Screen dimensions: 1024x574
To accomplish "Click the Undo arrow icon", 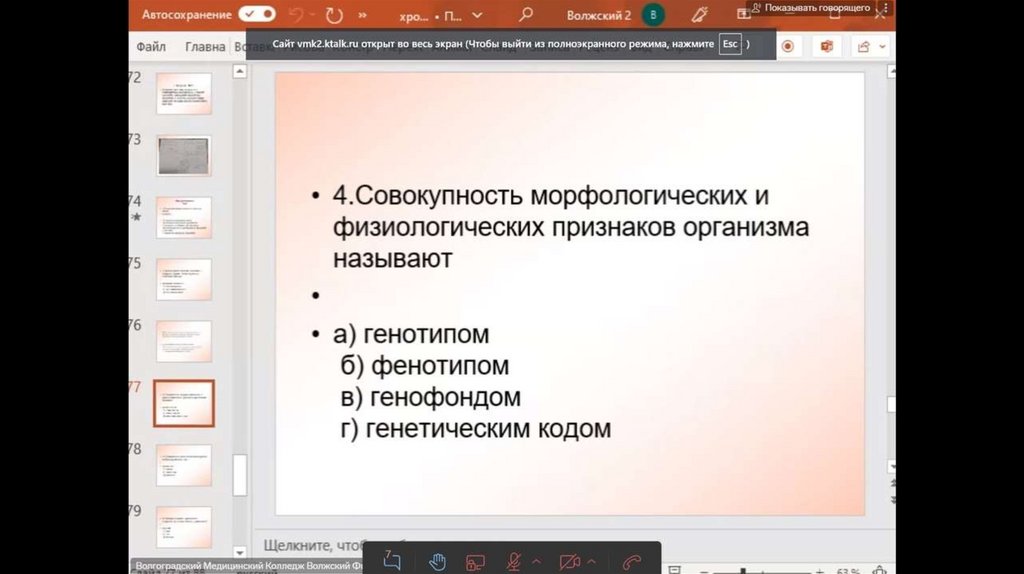I will (x=296, y=14).
